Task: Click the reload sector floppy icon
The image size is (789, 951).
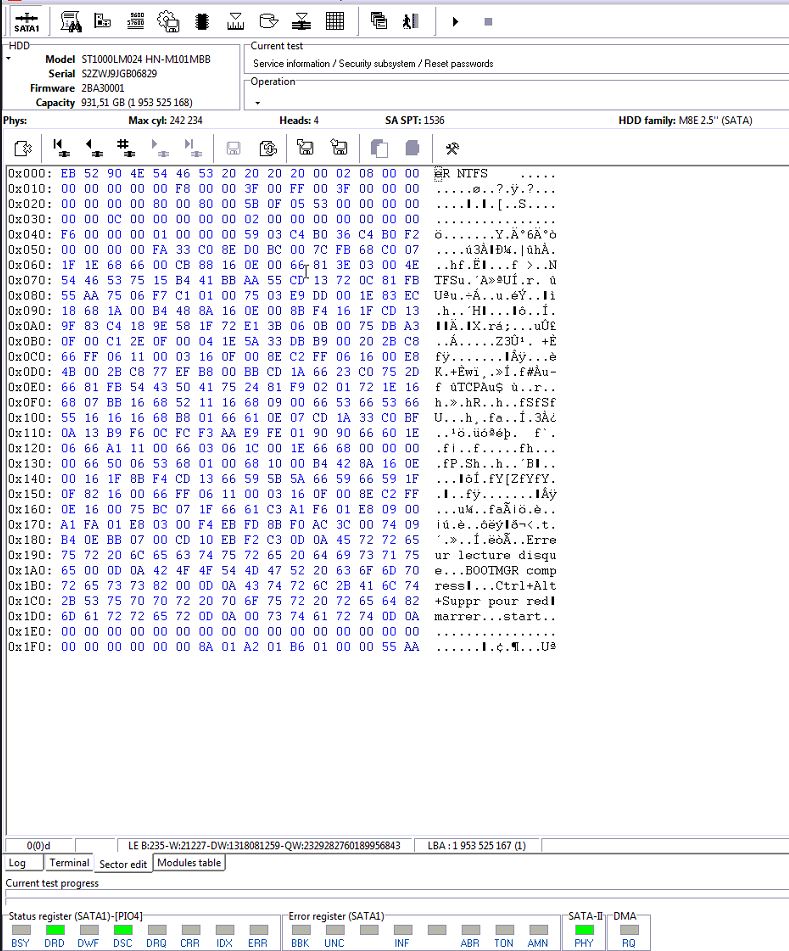Action: click(267, 149)
